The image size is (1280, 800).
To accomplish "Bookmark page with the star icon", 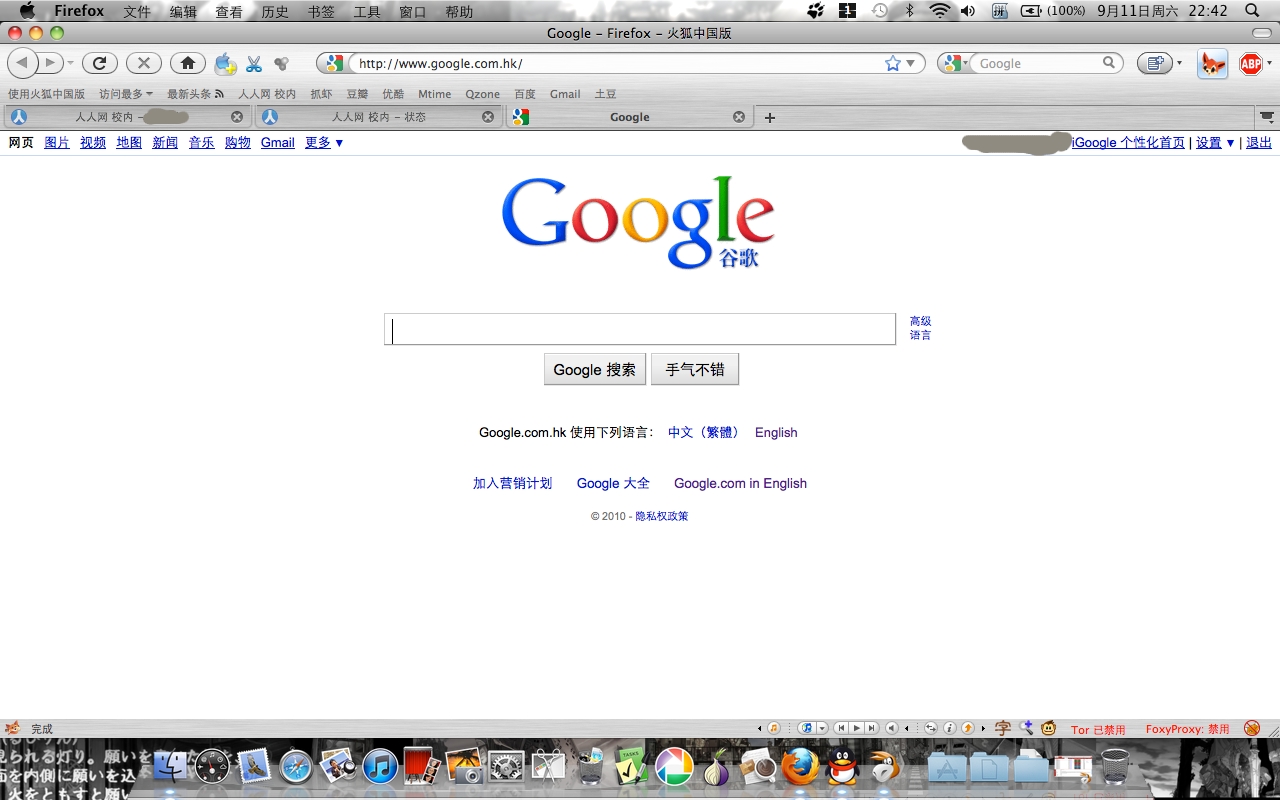I will [x=893, y=63].
